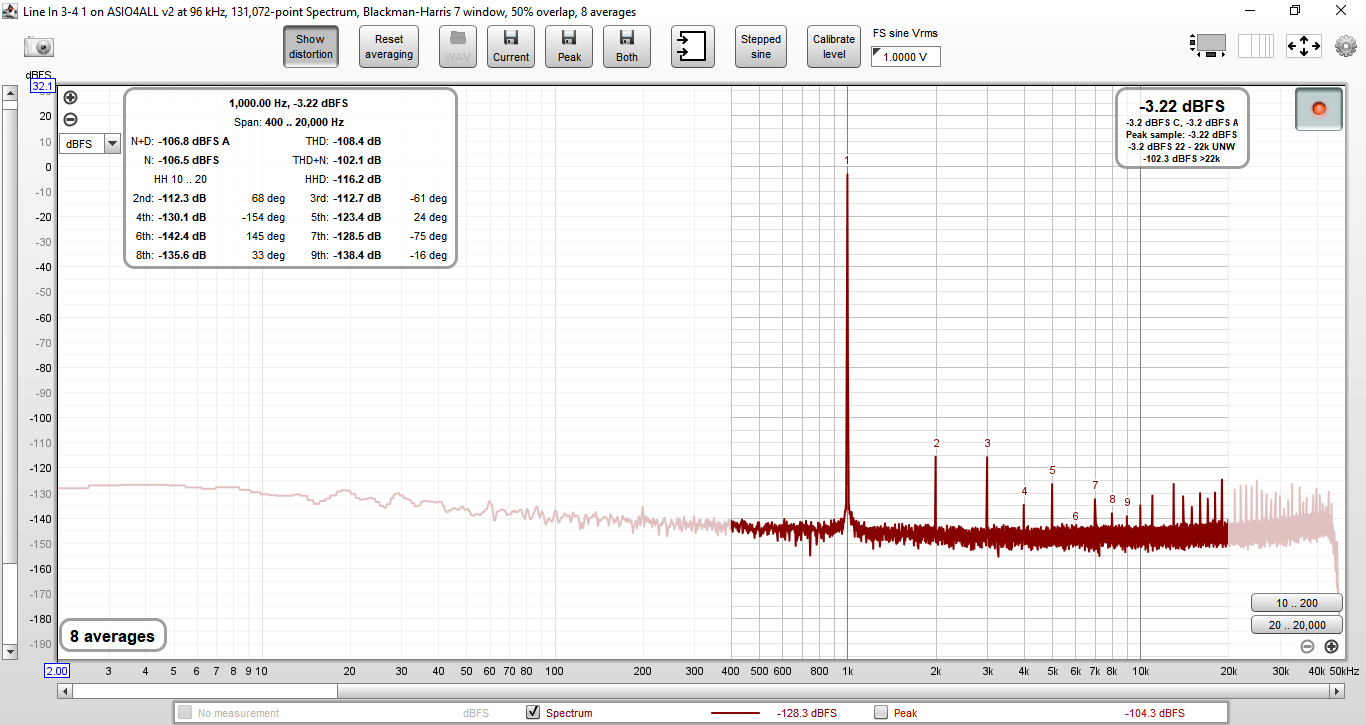Open the dBFS units dropdown
This screenshot has width=1366, height=725.
[90, 143]
